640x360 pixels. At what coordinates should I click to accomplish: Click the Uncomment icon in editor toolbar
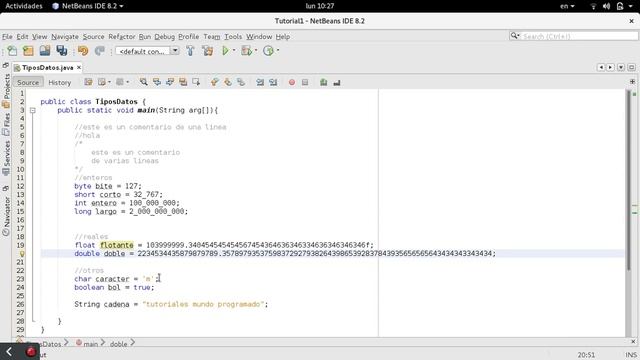click(x=337, y=82)
